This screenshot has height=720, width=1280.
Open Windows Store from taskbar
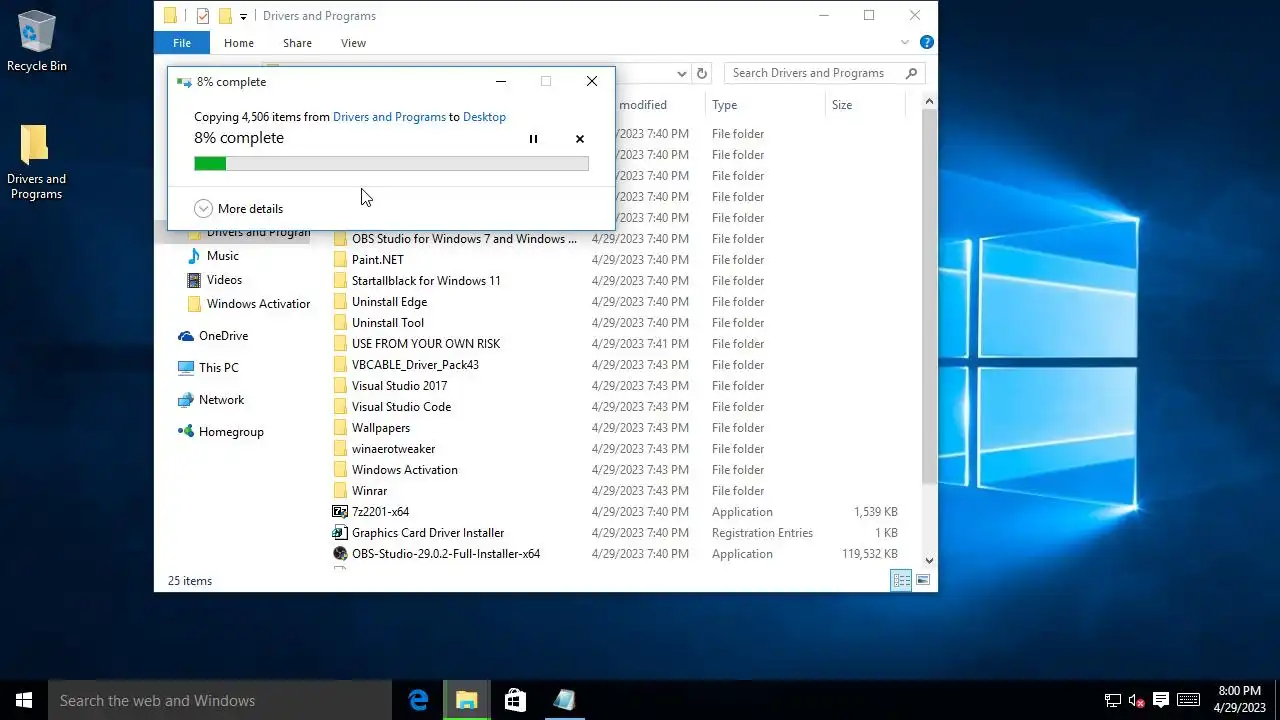click(515, 700)
